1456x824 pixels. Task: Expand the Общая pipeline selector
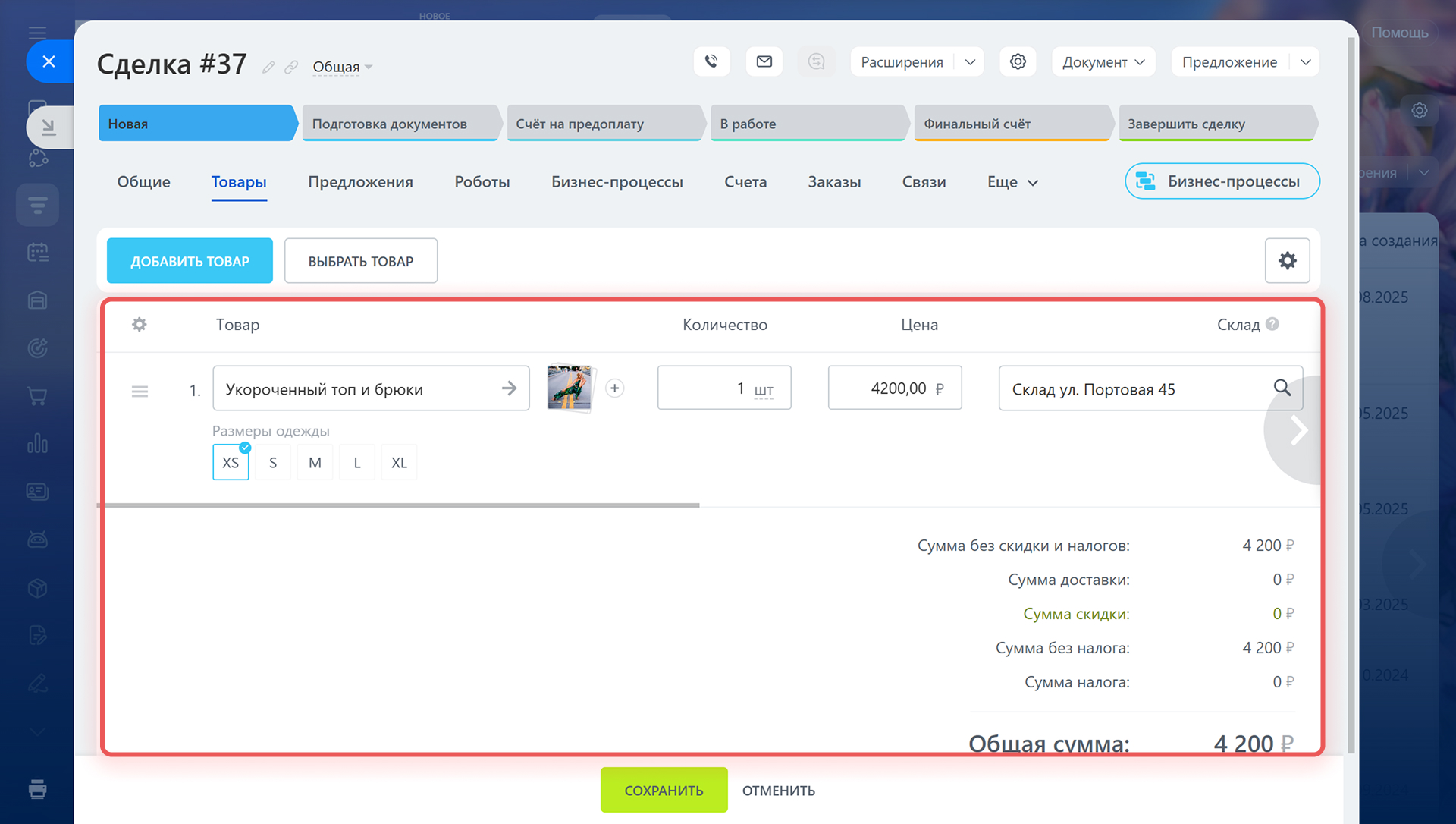coord(342,67)
